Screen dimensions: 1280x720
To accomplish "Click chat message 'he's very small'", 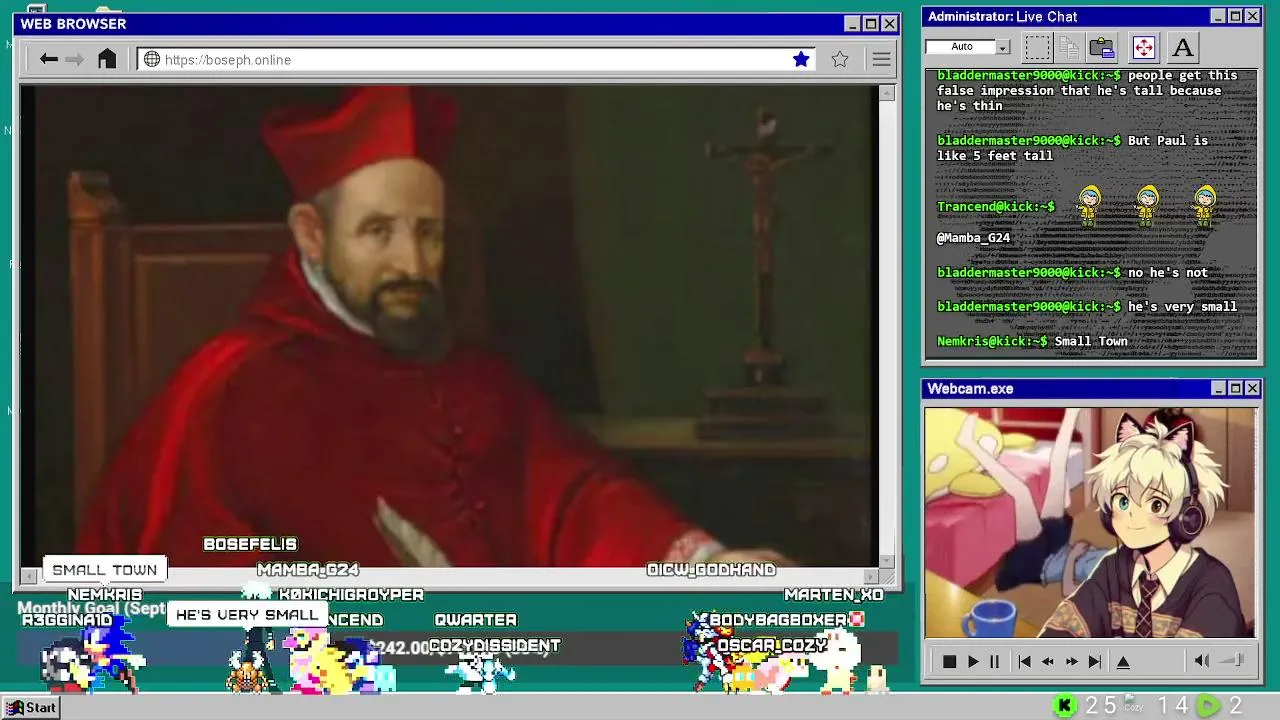I will pyautogui.click(x=1182, y=306).
